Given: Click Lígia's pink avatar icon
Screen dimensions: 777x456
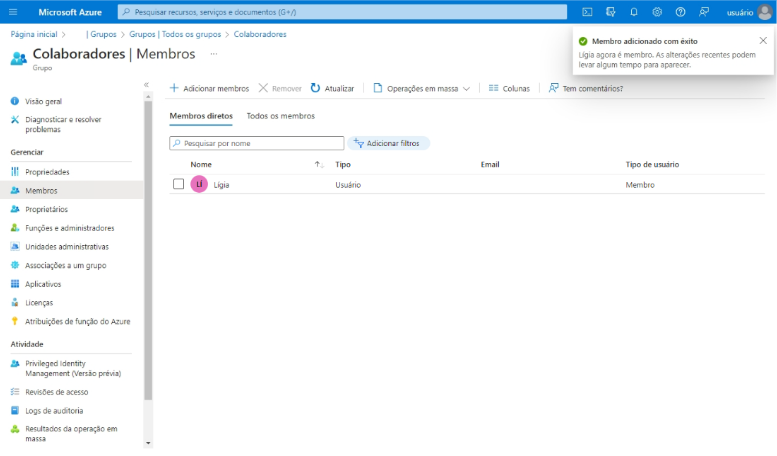Looking at the screenshot, I should coord(199,184).
